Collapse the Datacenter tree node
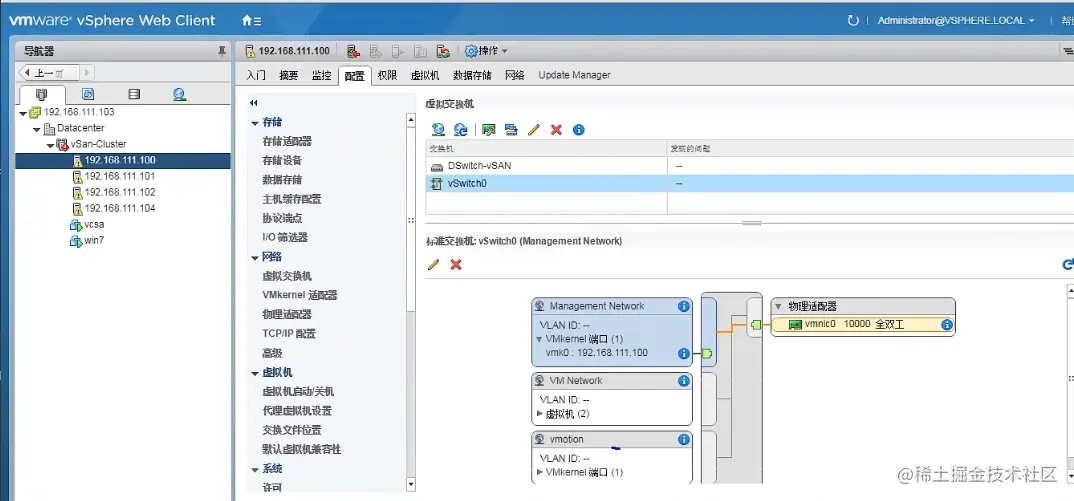 coord(37,129)
